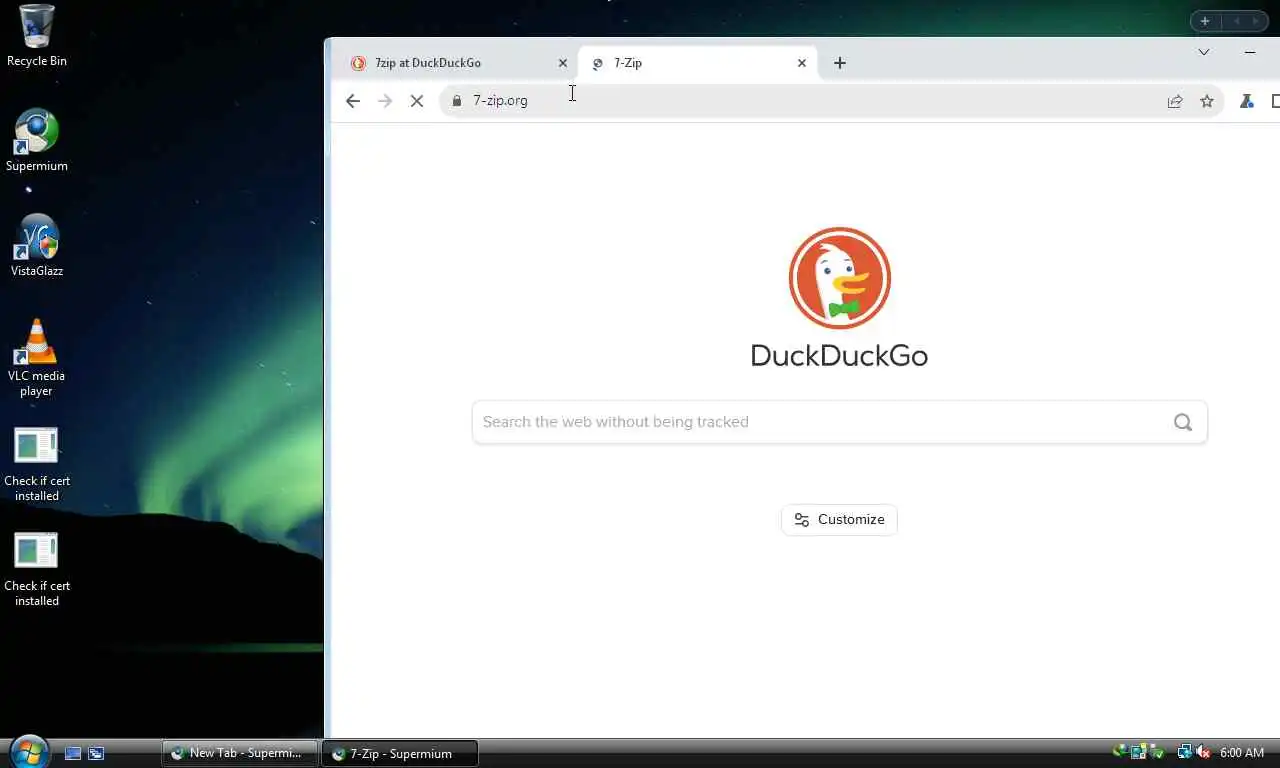Click Show Desktop in quick launch
This screenshot has height=768, width=1280.
(73, 753)
